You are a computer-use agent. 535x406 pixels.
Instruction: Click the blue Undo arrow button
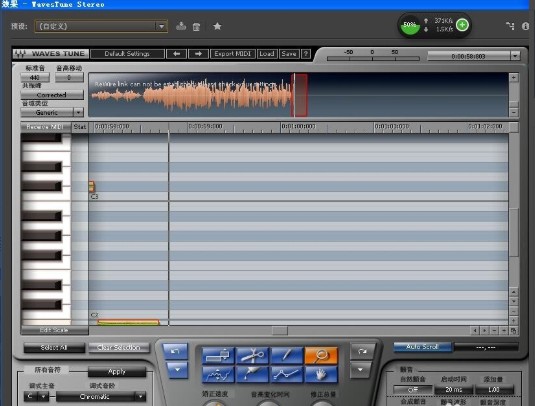coord(175,351)
